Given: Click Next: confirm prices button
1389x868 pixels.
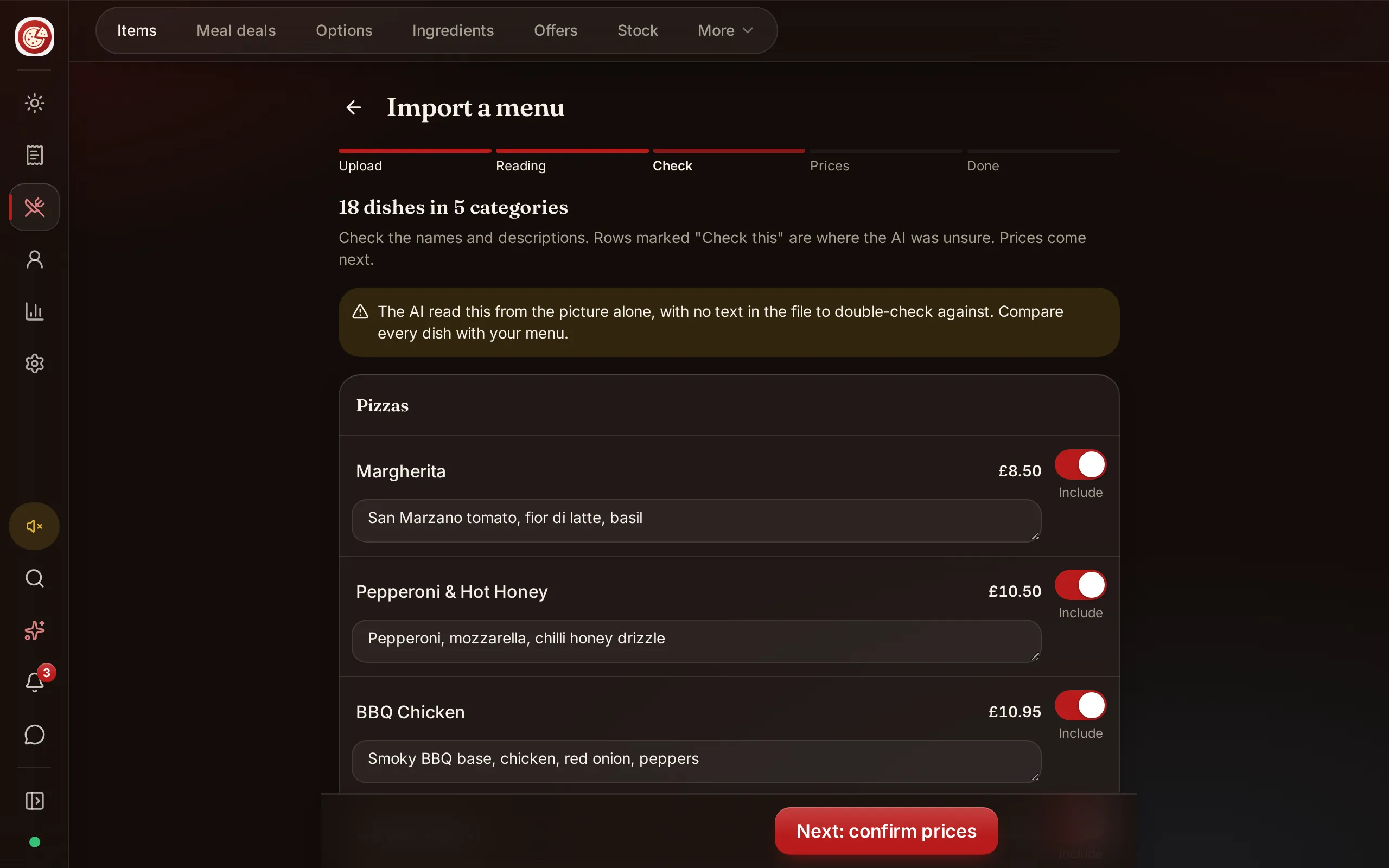Looking at the screenshot, I should 886,831.
